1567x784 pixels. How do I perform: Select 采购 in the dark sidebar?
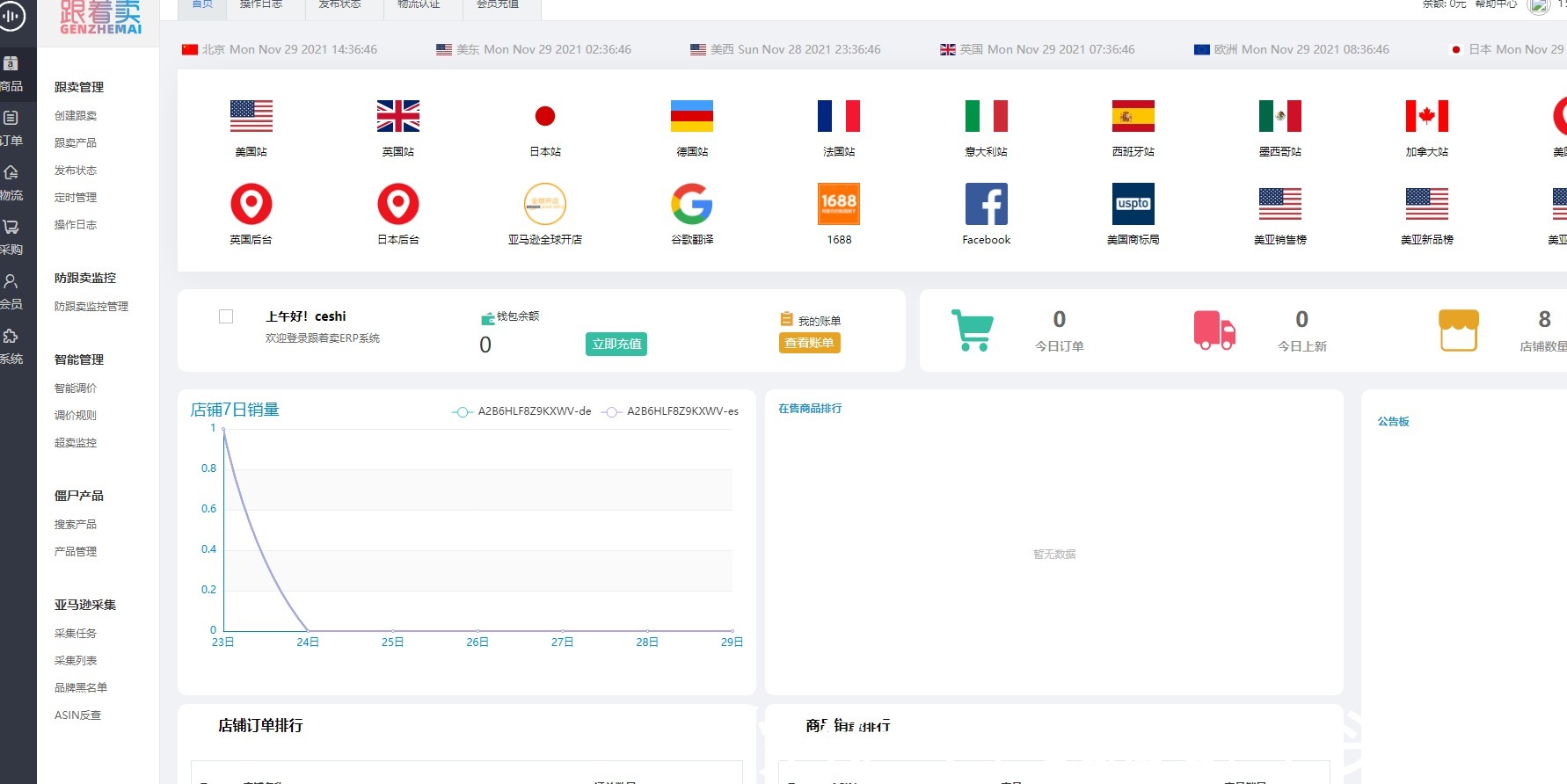click(11, 238)
